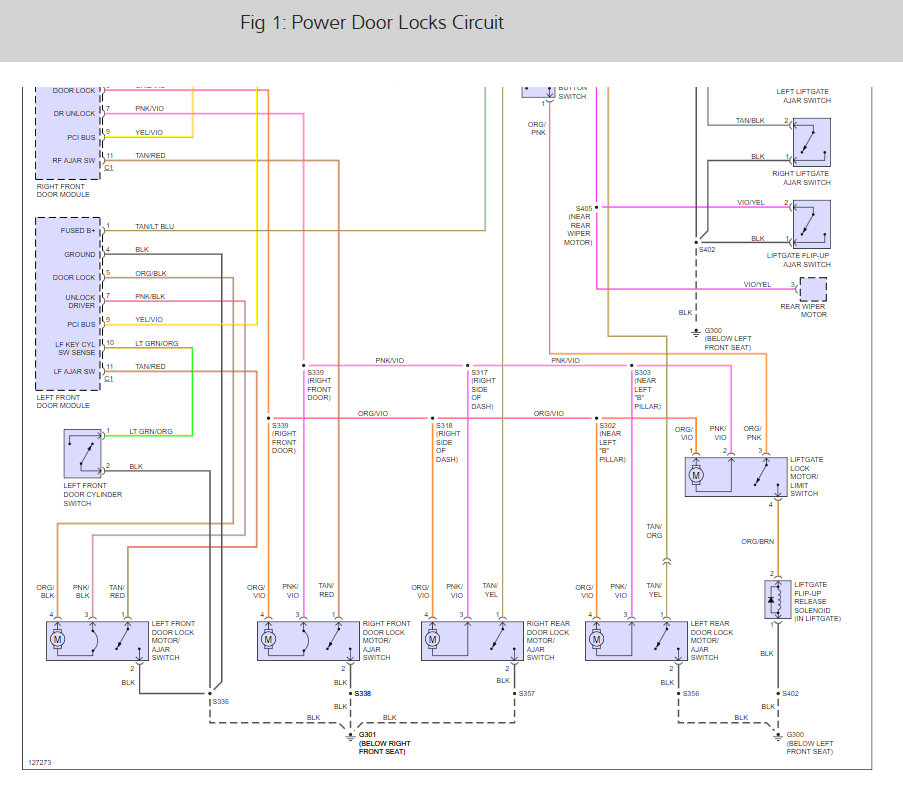
Task: Click the 'Fig 1: Power Door Locks Circuit' title
Action: tap(372, 23)
